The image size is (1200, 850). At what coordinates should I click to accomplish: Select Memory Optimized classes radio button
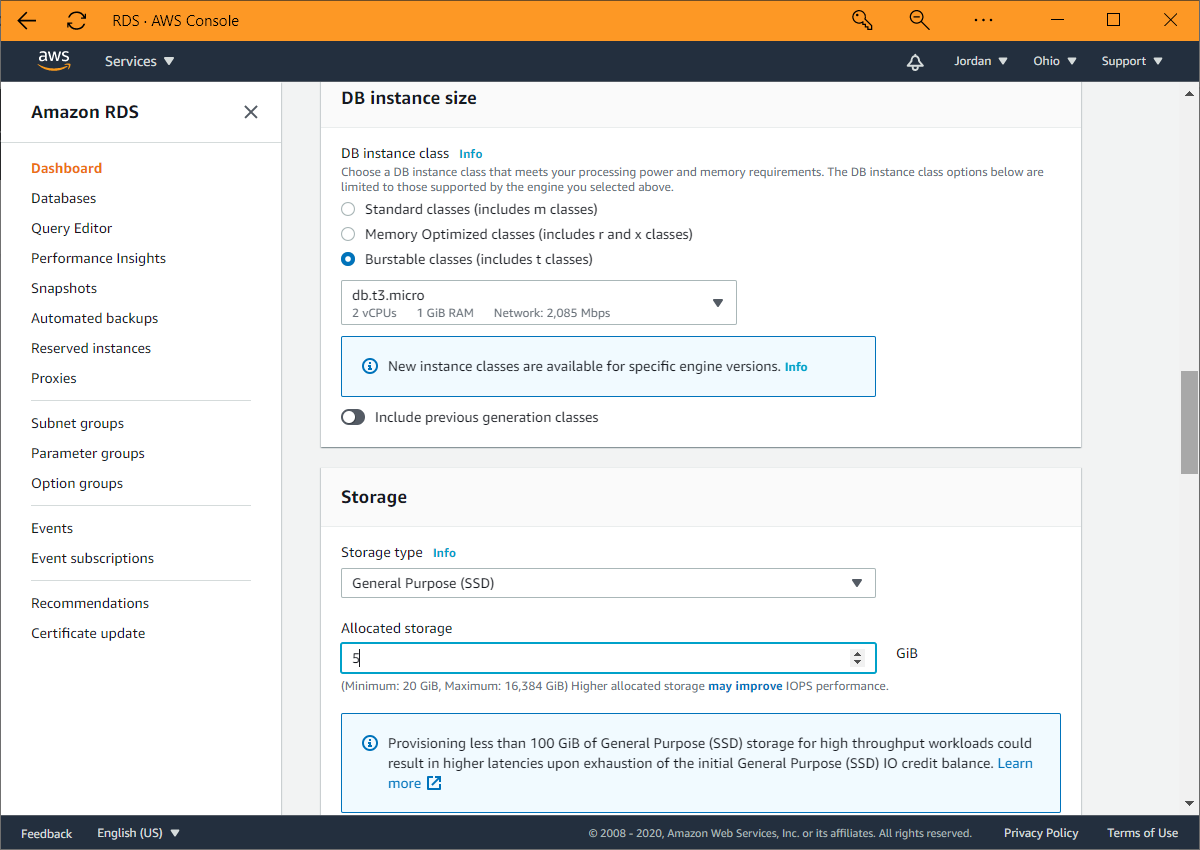click(x=348, y=234)
